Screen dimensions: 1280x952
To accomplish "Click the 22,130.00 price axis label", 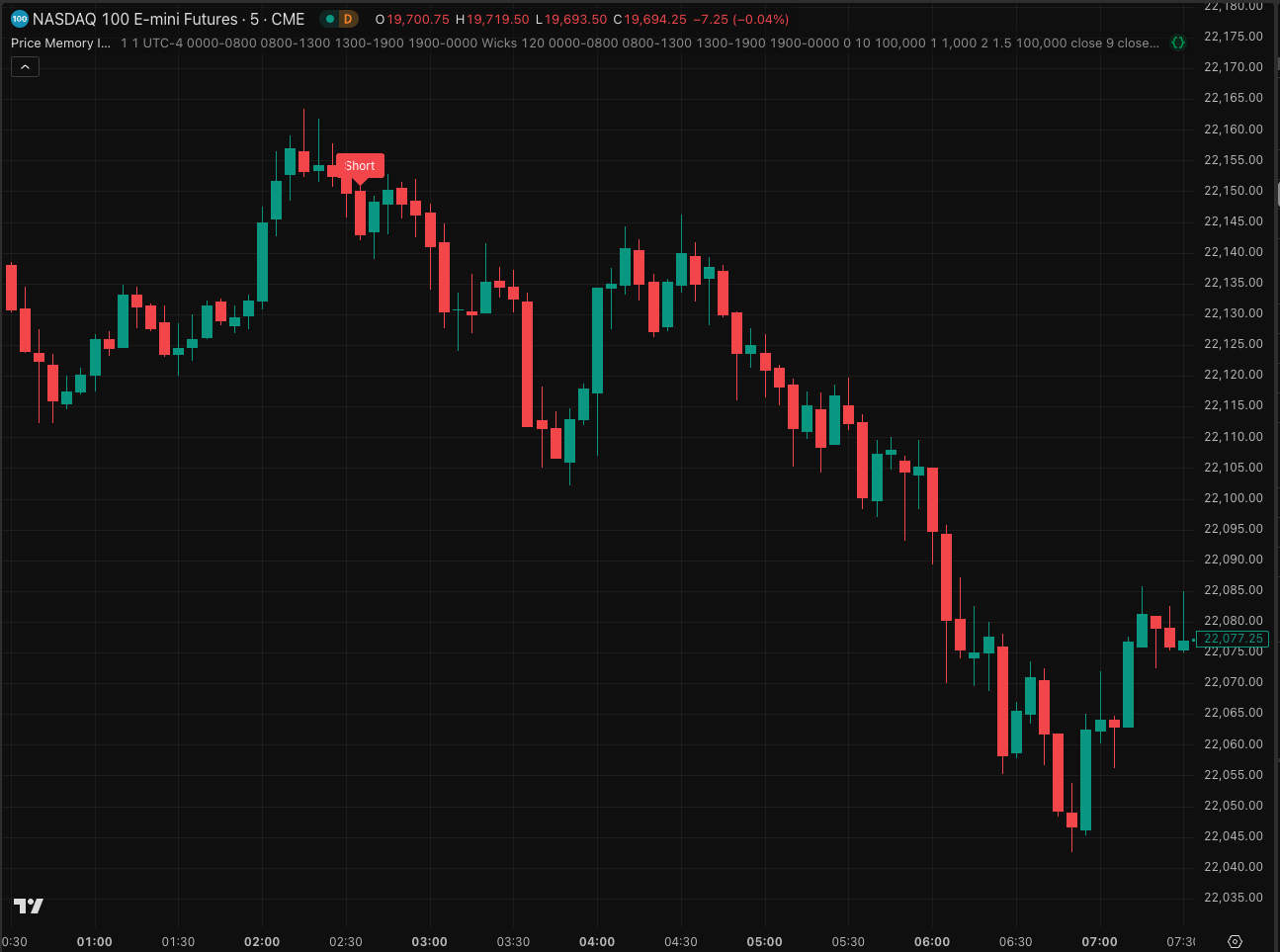I will 1233,312.
